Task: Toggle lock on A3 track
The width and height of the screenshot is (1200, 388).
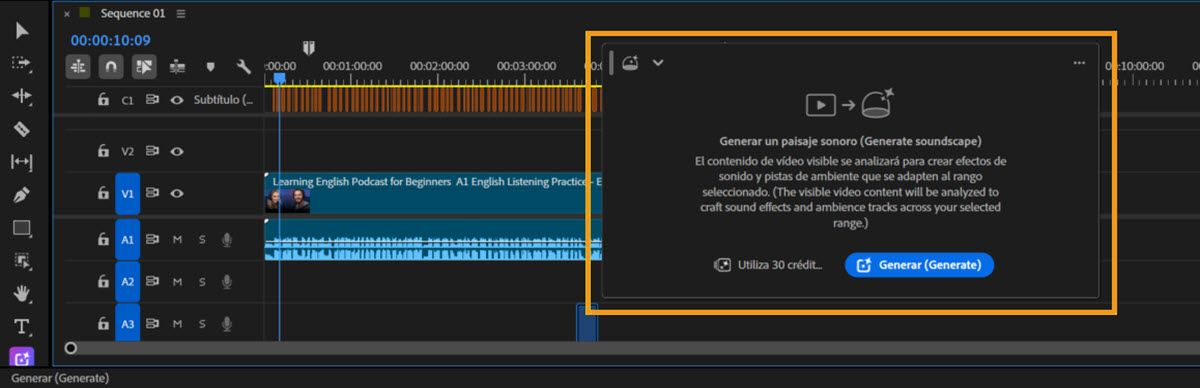Action: click(102, 324)
